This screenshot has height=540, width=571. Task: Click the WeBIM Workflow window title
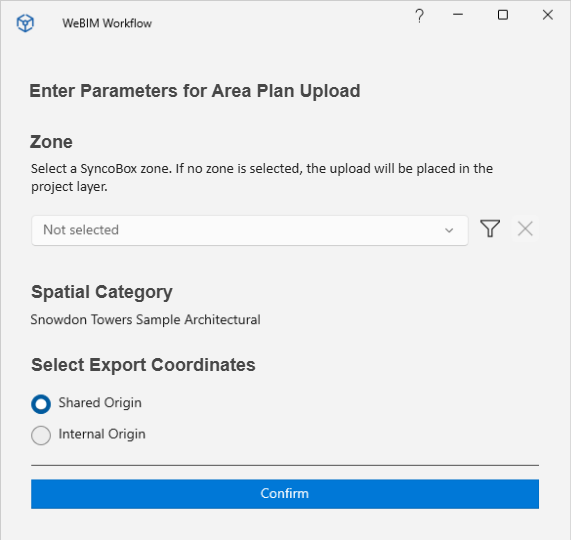[107, 23]
